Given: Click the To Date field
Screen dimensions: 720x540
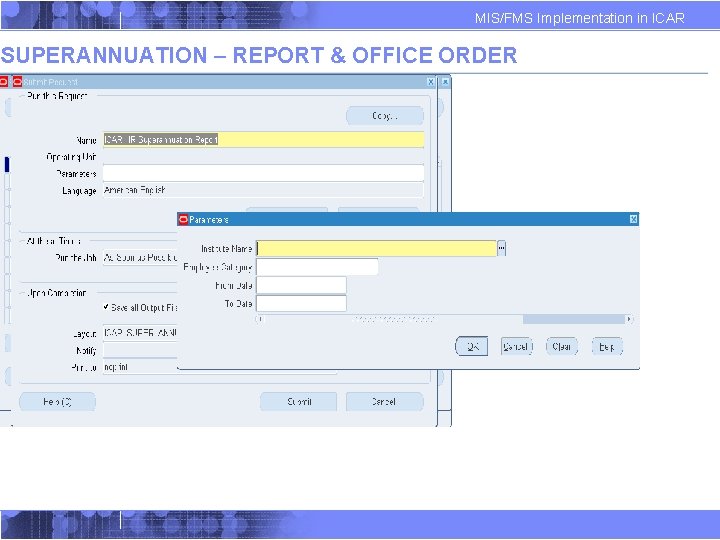Looking at the screenshot, I should pos(301,304).
